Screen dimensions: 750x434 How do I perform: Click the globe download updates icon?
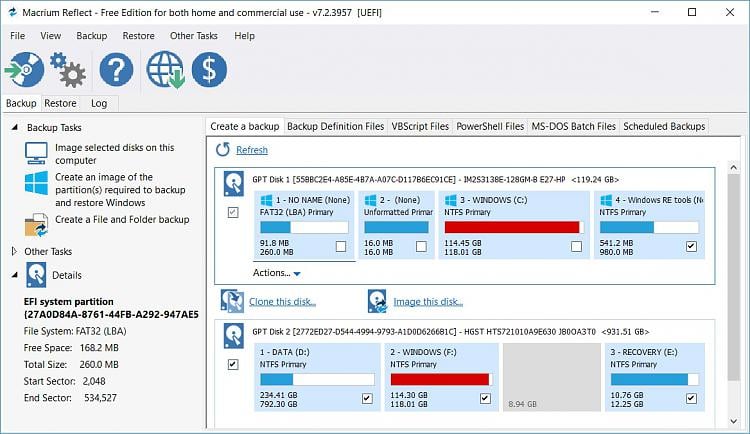pos(165,70)
